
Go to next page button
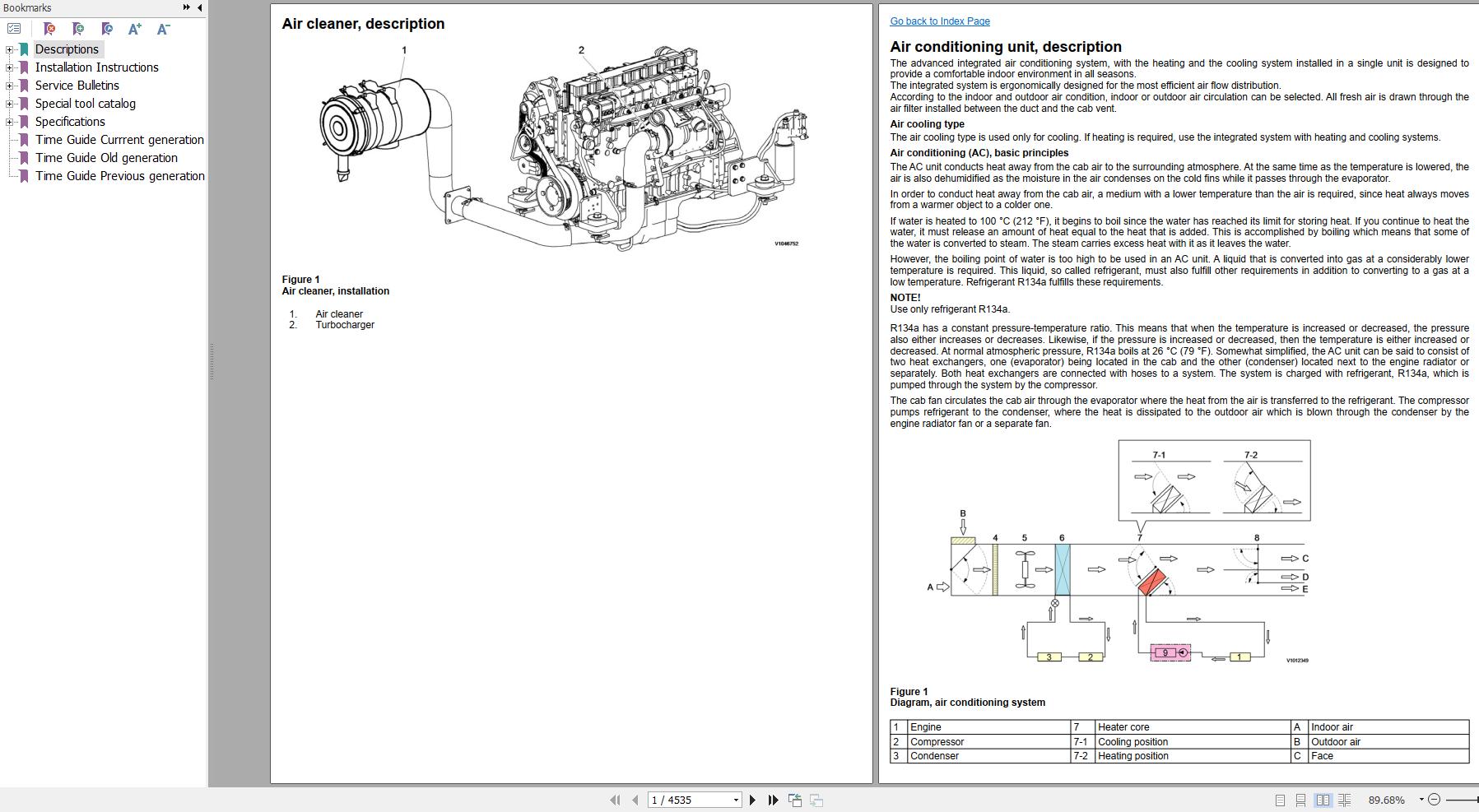752,800
